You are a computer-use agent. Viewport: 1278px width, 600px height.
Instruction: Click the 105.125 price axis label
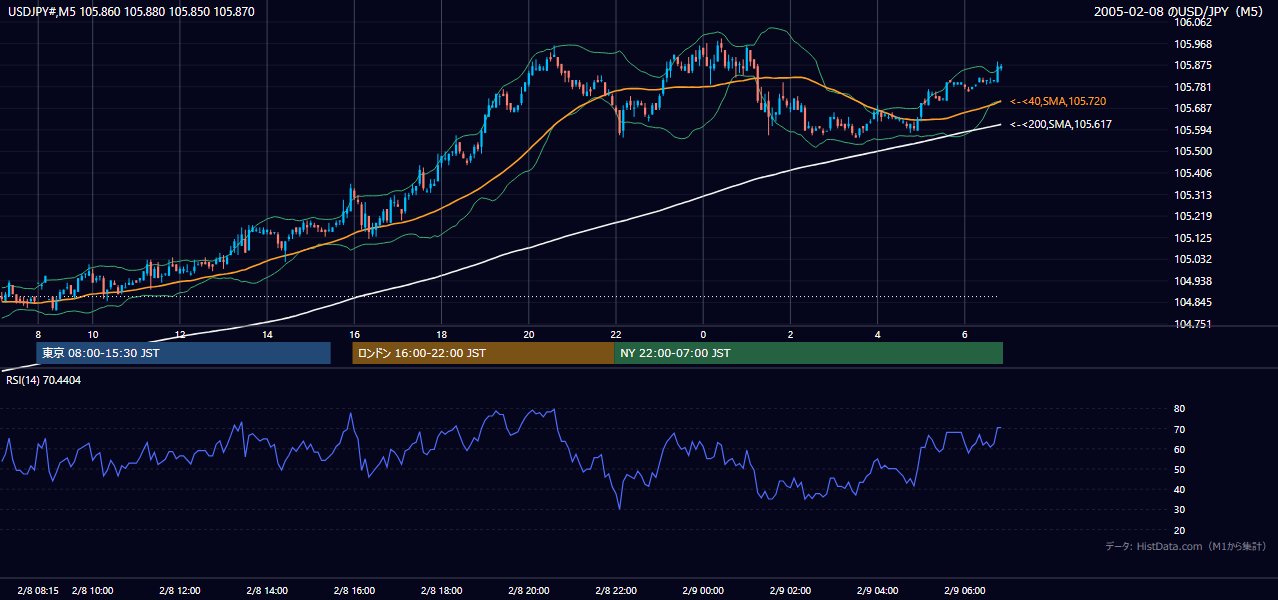click(1193, 238)
